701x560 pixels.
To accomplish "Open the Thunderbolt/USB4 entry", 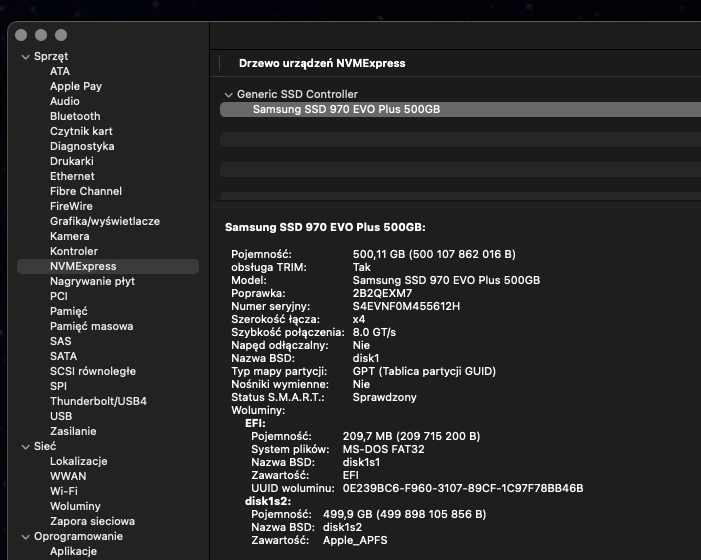I will point(98,402).
